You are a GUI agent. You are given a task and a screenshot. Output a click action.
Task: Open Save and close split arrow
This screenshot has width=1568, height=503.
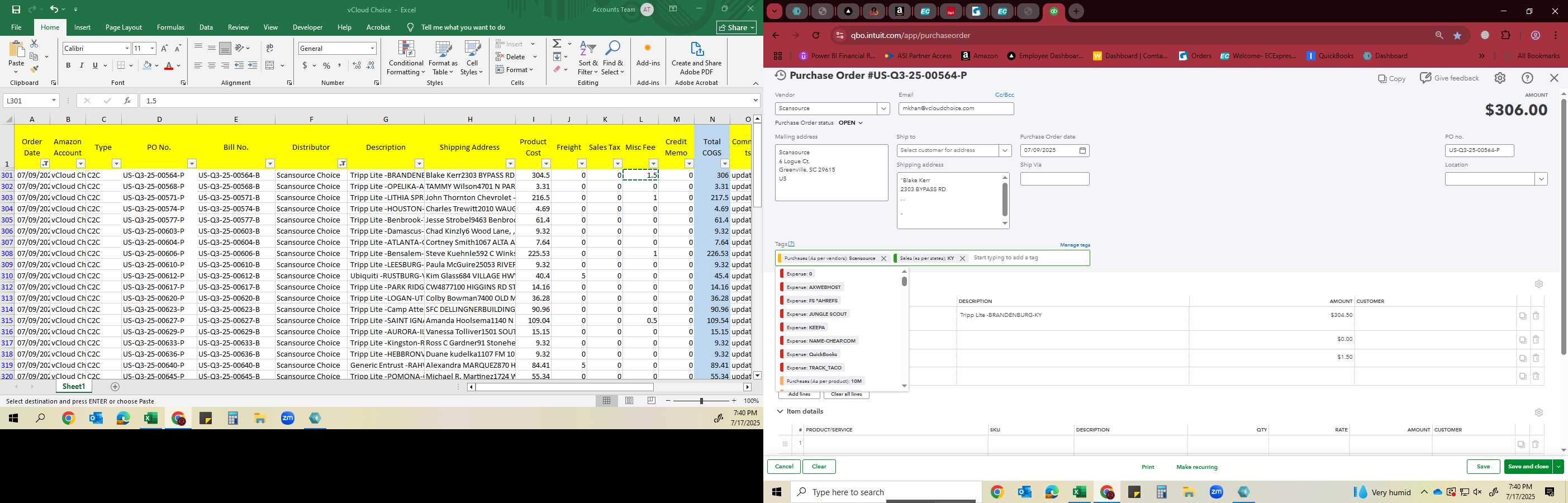1559,467
